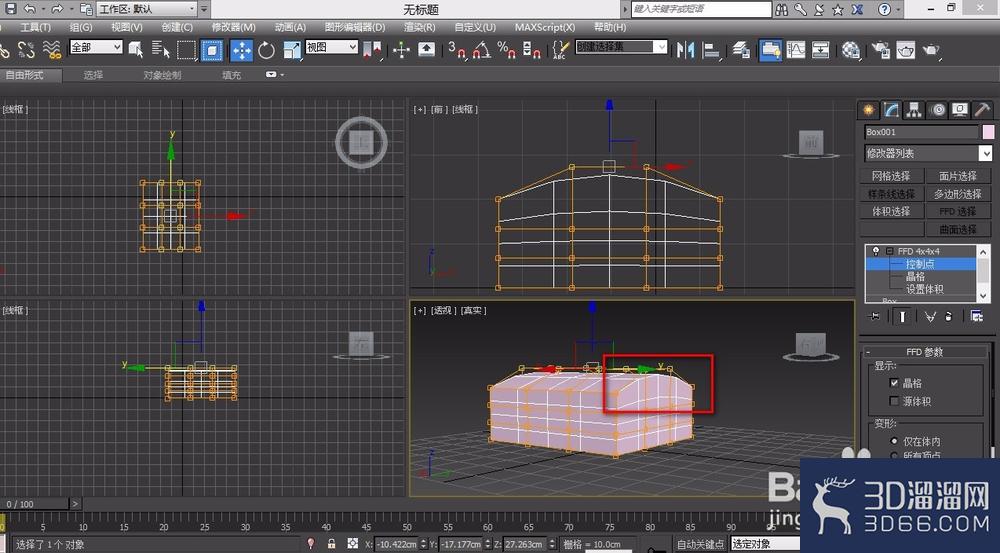Redo the action with the forward arrow
The height and width of the screenshot is (553, 1000).
(57, 9)
